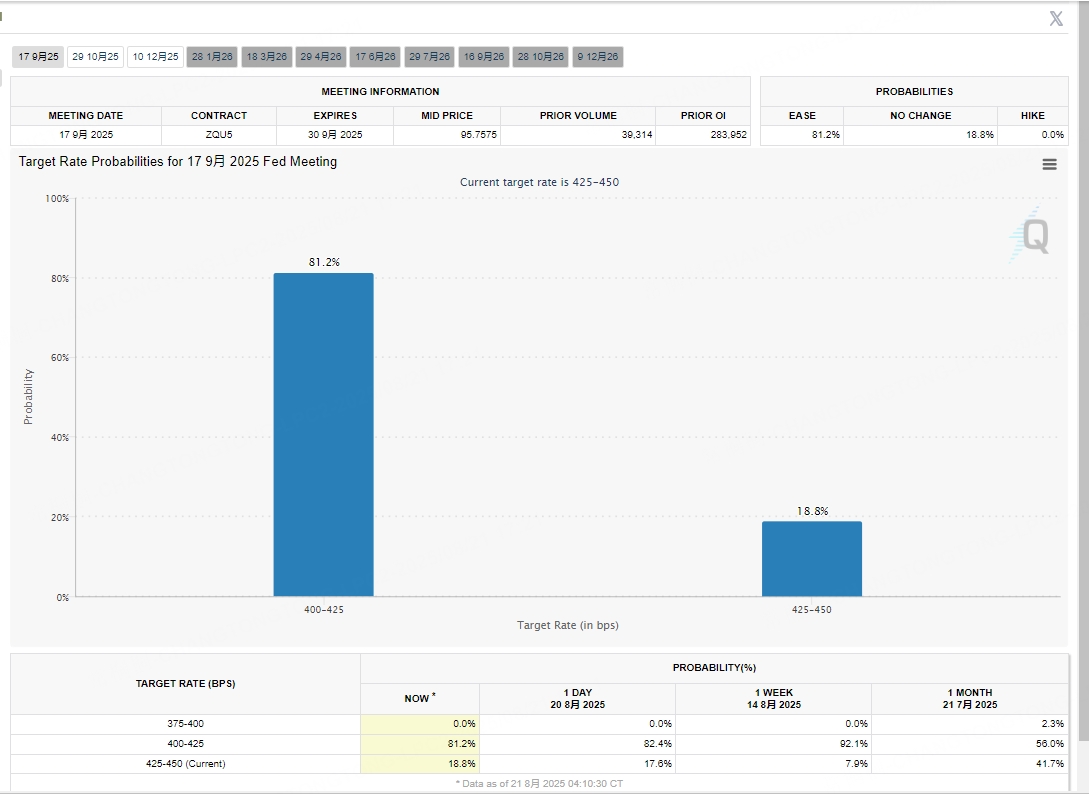The image size is (1089, 794).
Task: Open the 9 12月26 meeting tab
Action: pos(598,57)
